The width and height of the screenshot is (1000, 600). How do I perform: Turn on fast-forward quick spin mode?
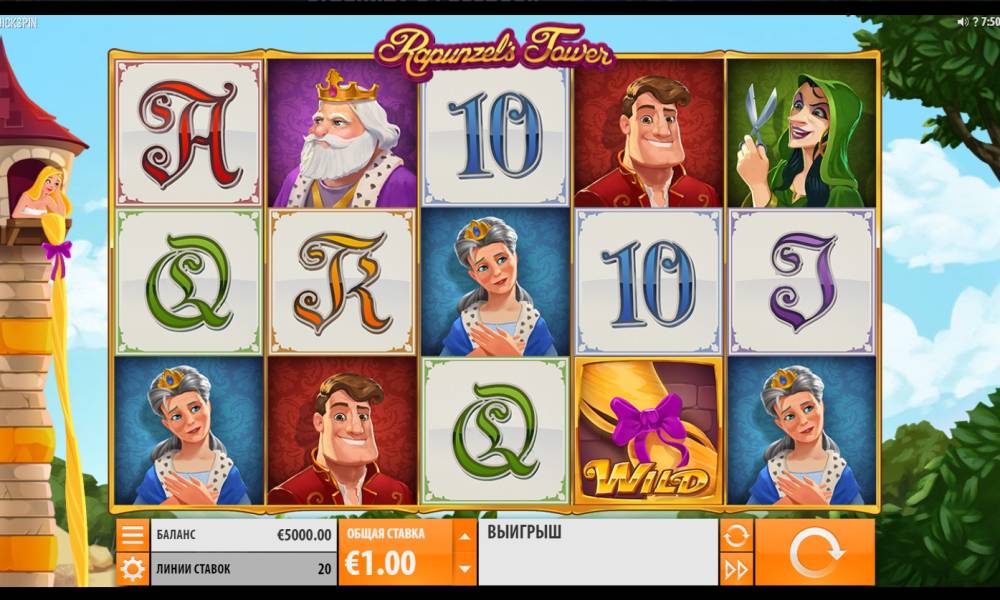[736, 569]
